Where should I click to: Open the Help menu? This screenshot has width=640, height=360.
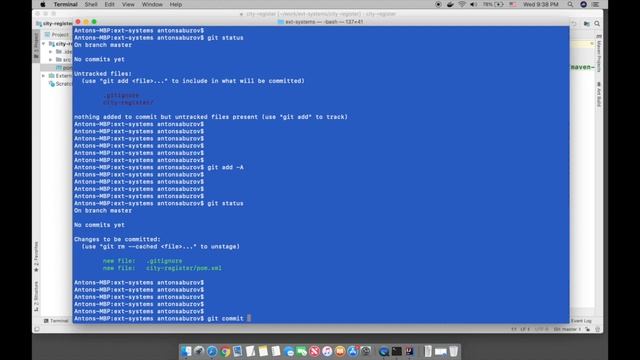click(x=176, y=4)
